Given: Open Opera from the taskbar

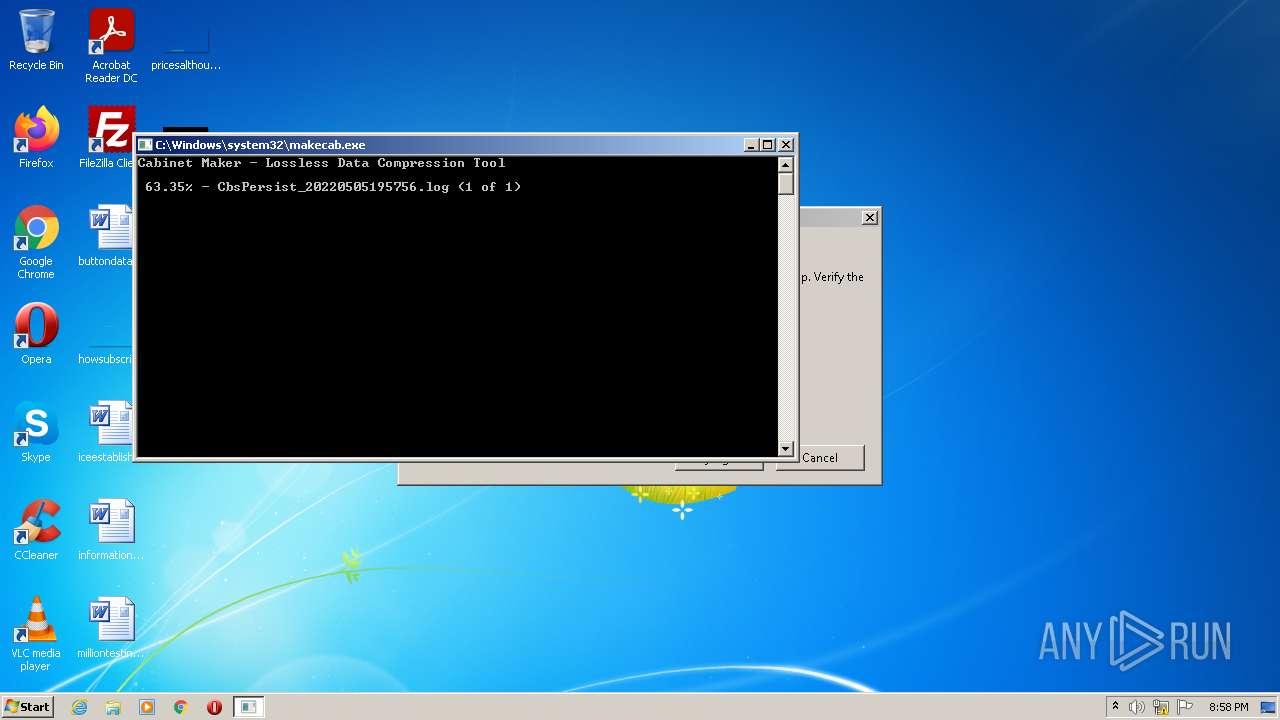Looking at the screenshot, I should (214, 707).
